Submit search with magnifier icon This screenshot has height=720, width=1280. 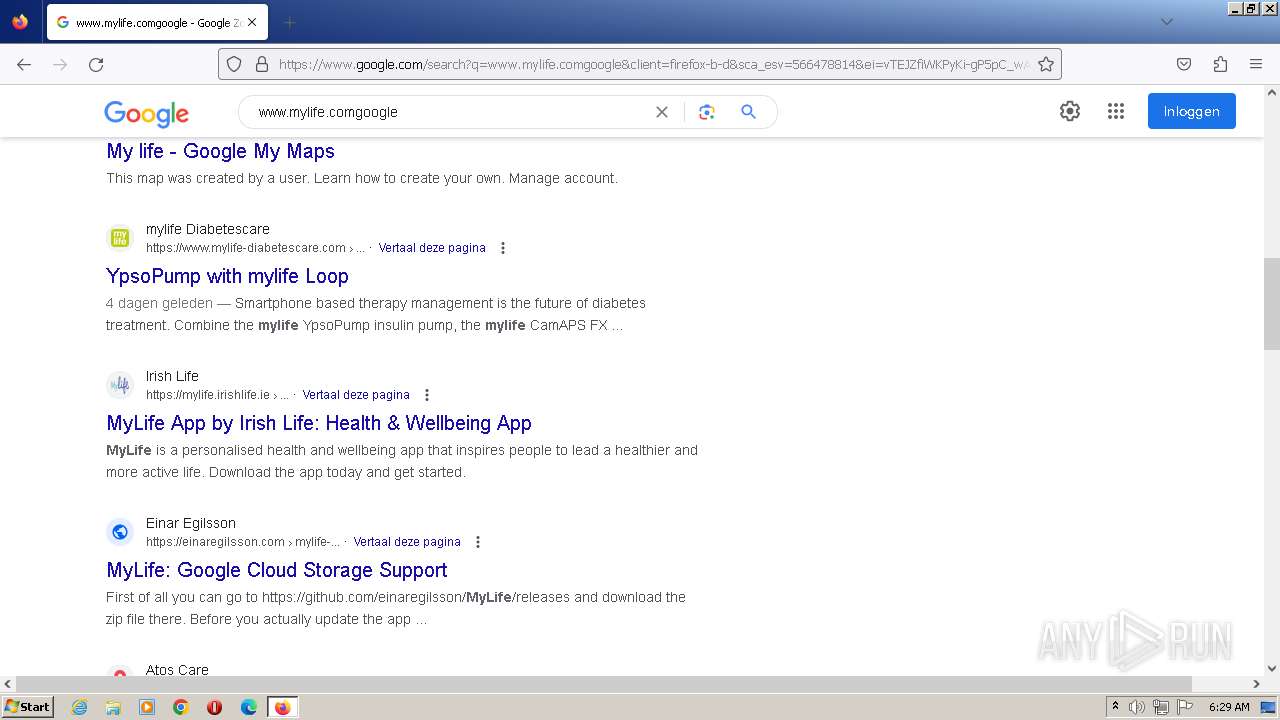point(748,112)
